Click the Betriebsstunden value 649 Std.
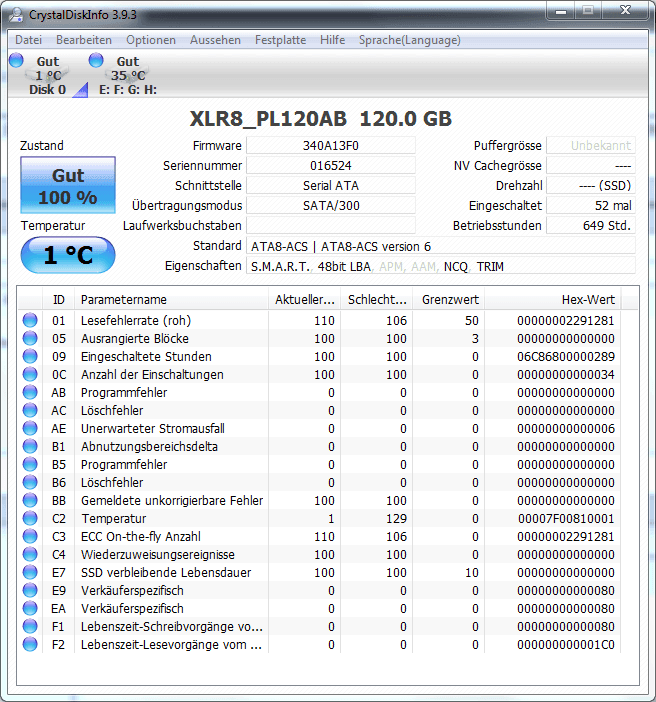Image resolution: width=656 pixels, height=702 pixels. [x=591, y=225]
